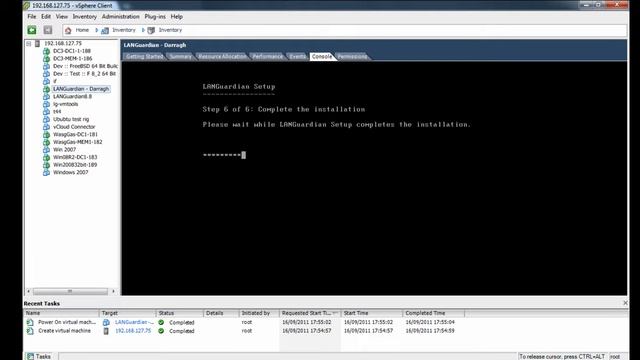Click the VM icon for Dev FreeBSD 64 Bit

click(47, 66)
